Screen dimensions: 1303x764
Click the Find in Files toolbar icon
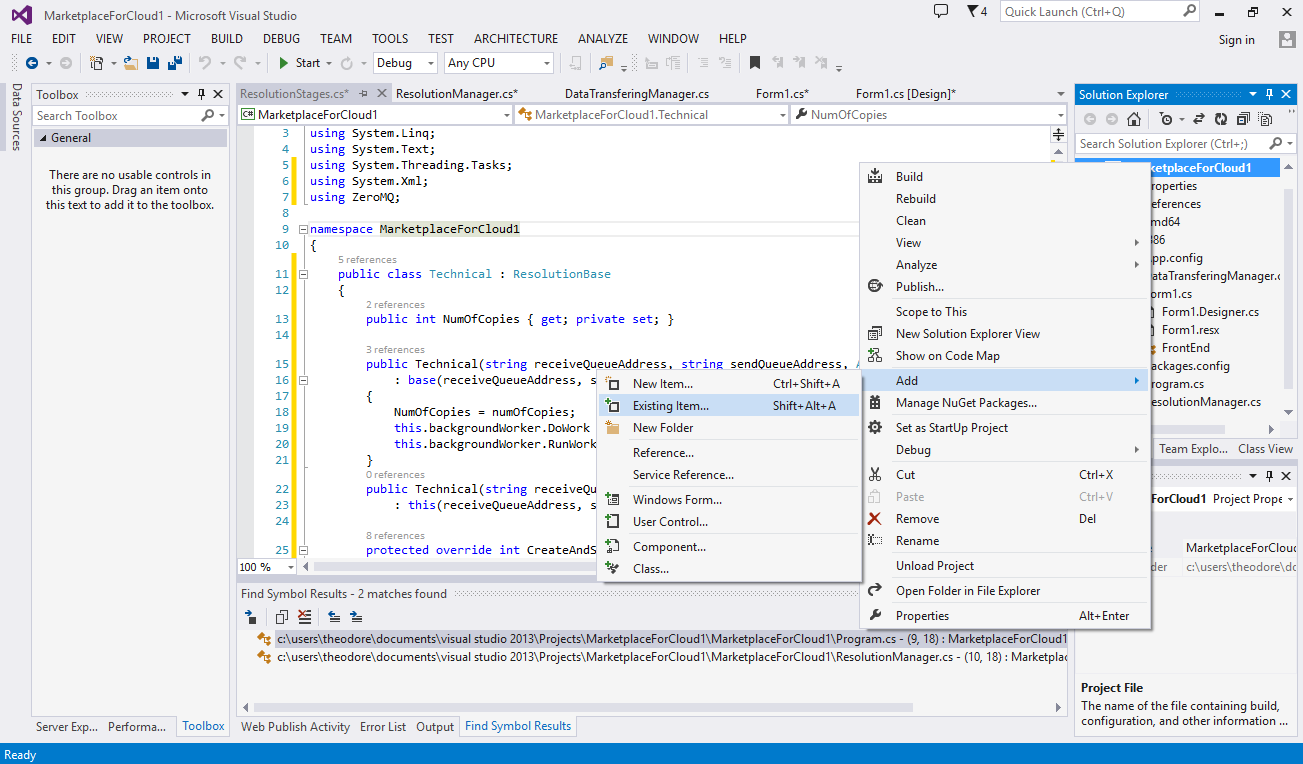coord(606,63)
